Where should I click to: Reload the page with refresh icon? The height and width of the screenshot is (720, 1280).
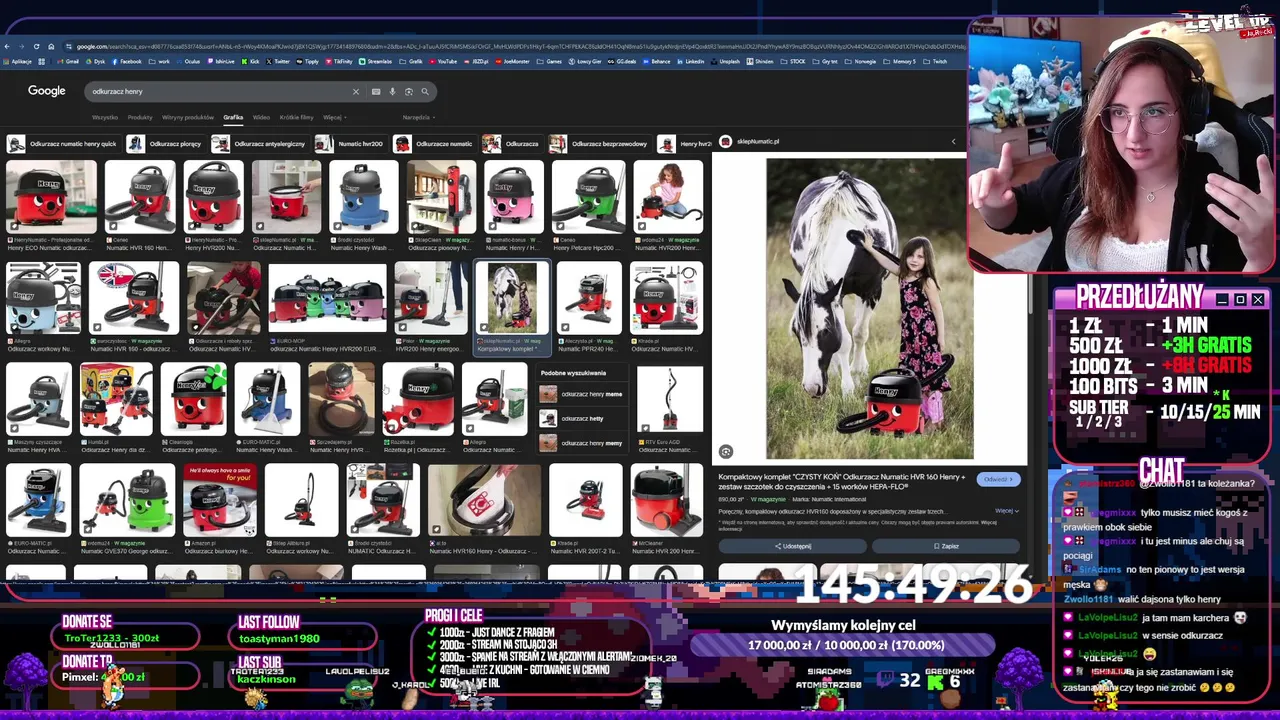click(x=36, y=46)
